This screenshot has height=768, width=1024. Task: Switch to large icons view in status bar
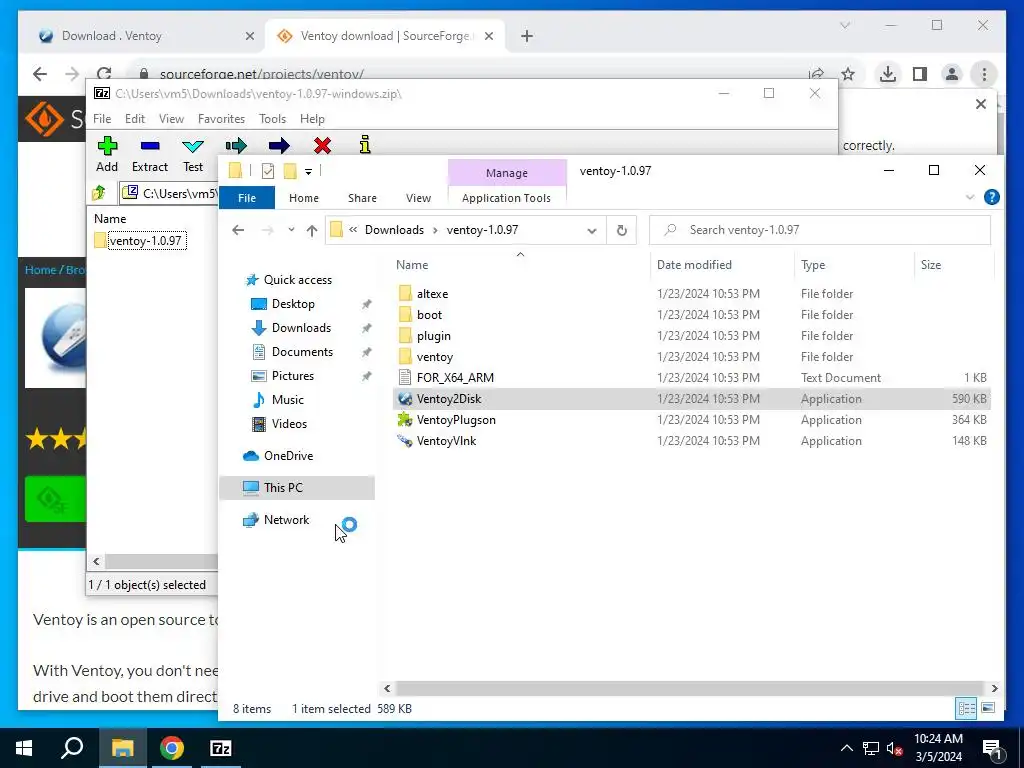988,708
